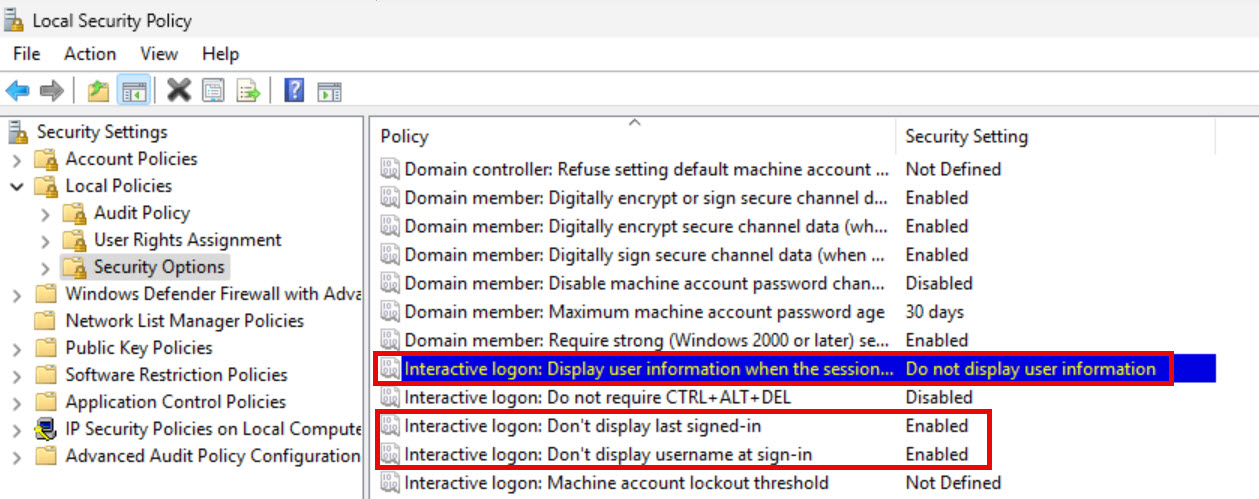Click the blue Help question mark icon
This screenshot has width=1259, height=499.
pos(294,91)
